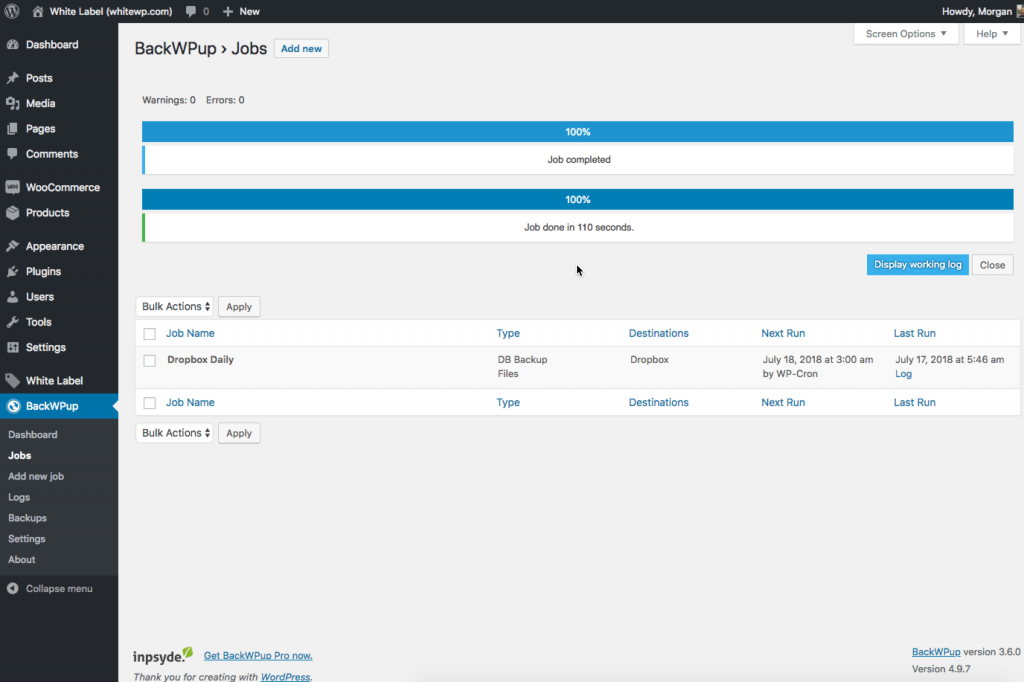
Task: Click the bottom Type footer header
Action: click(508, 402)
